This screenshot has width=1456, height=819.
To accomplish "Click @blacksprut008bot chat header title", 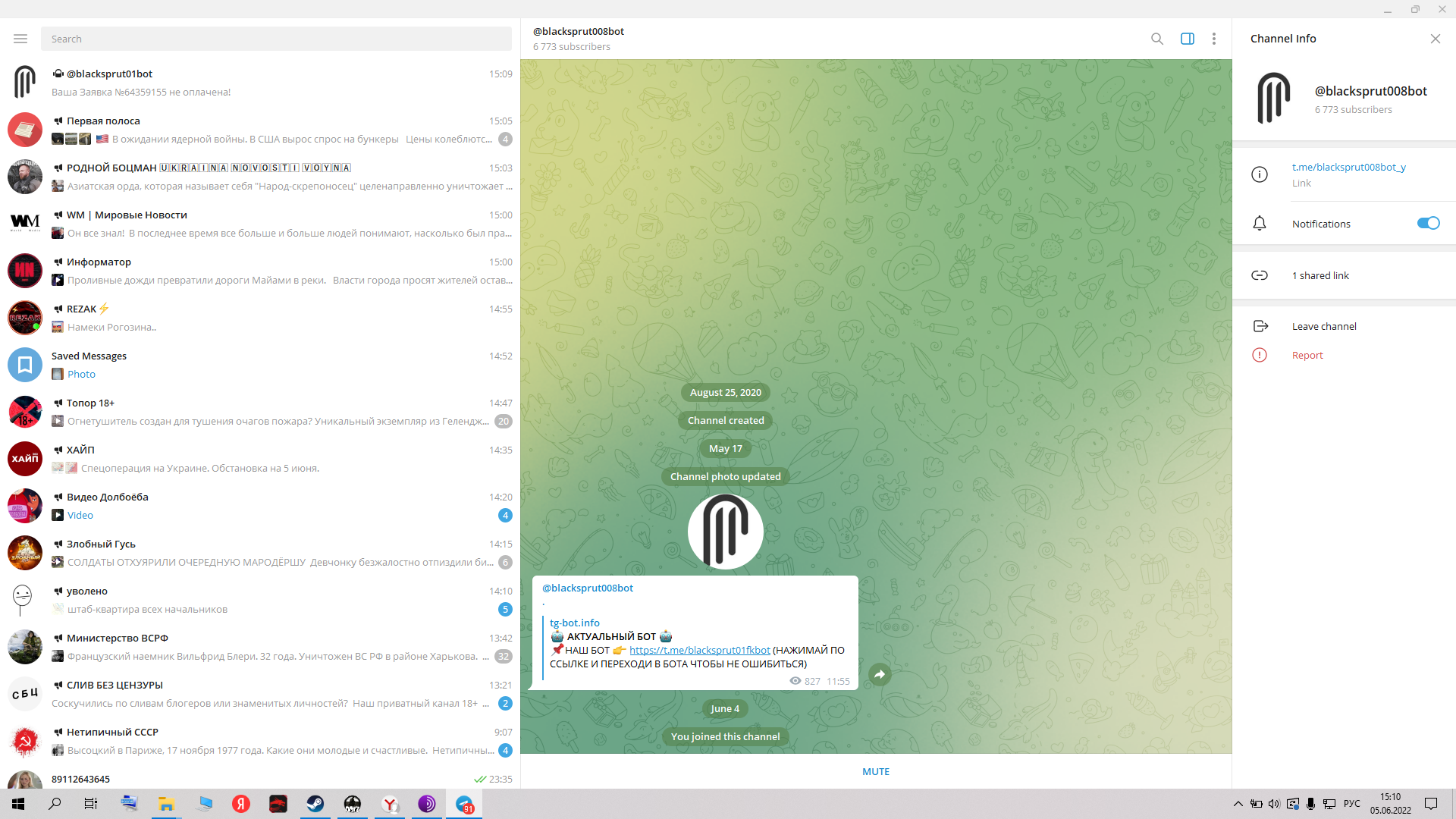I will point(578,31).
